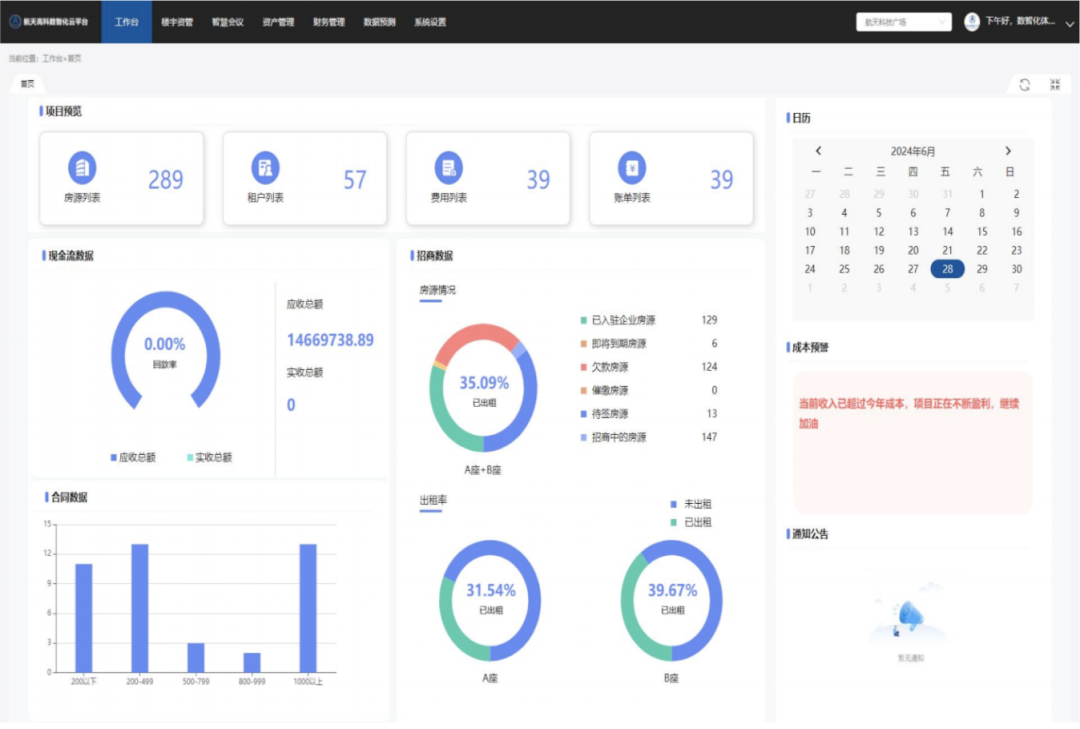1080x729 pixels.
Task: Click the 账单列表 yen bill icon
Action: pyautogui.click(x=631, y=167)
